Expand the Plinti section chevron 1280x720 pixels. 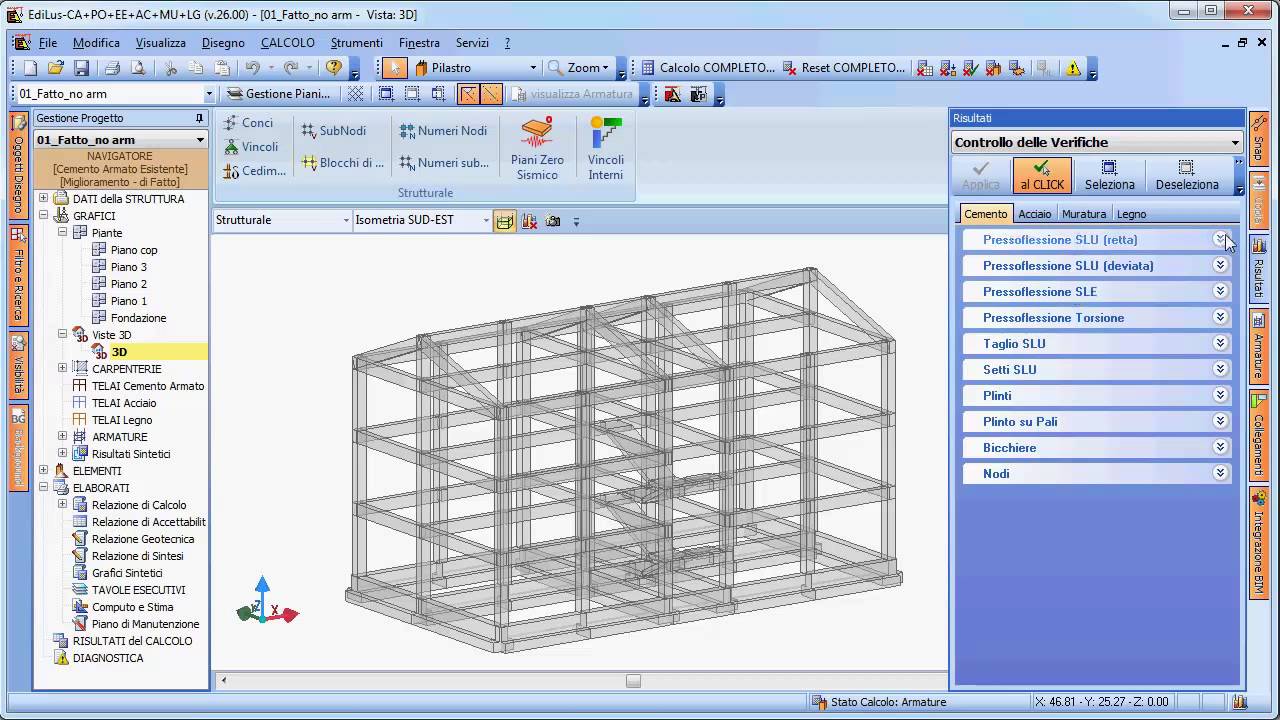tap(1220, 395)
